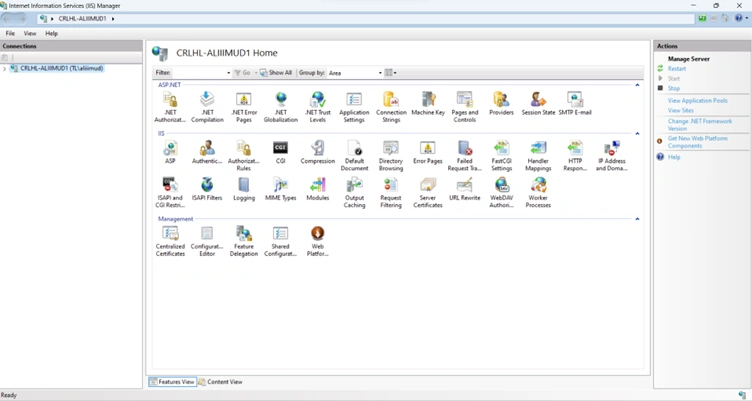Open Configuration Editor
The width and height of the screenshot is (752, 401).
(x=207, y=241)
